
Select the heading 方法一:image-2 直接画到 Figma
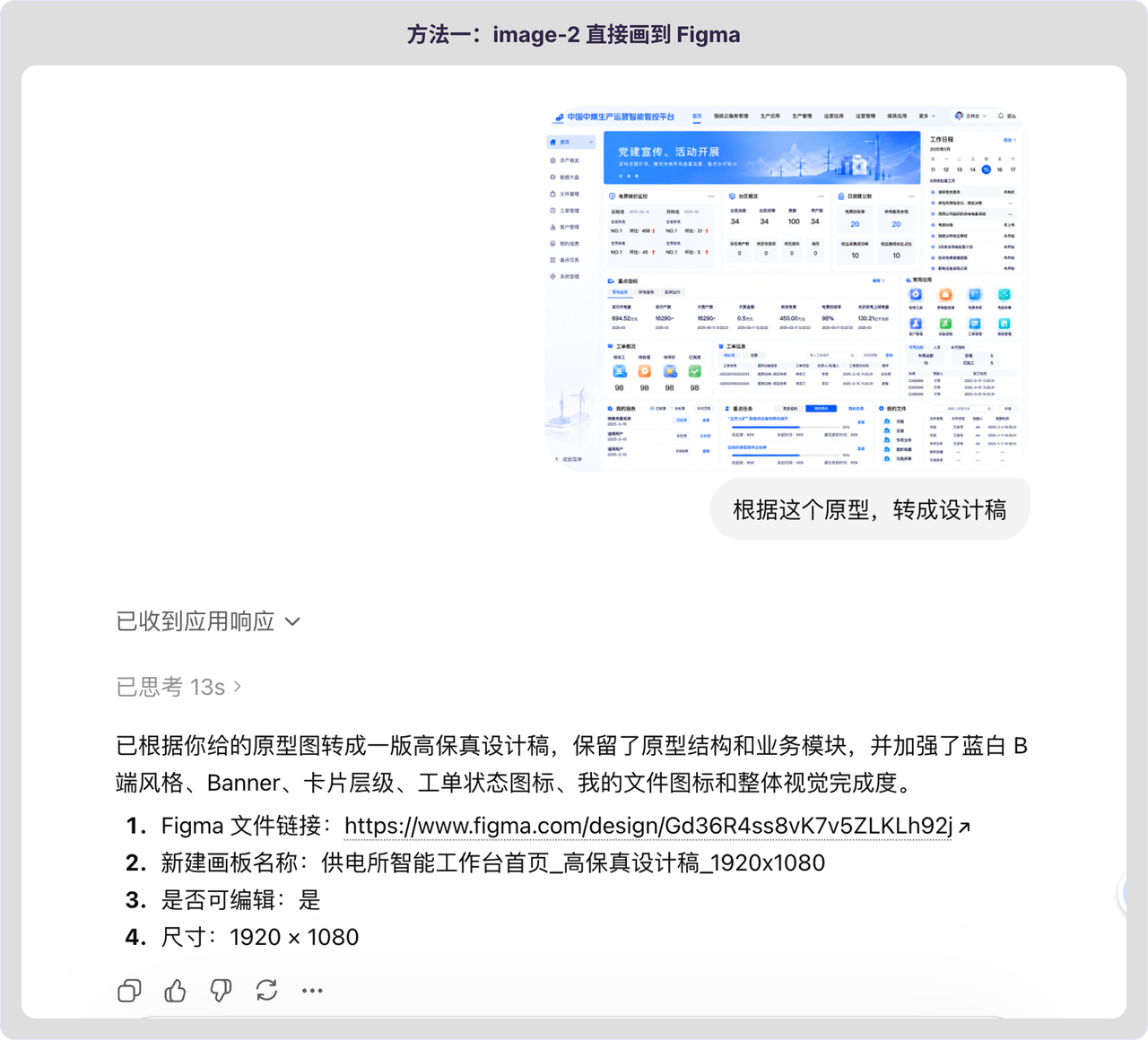(x=574, y=35)
